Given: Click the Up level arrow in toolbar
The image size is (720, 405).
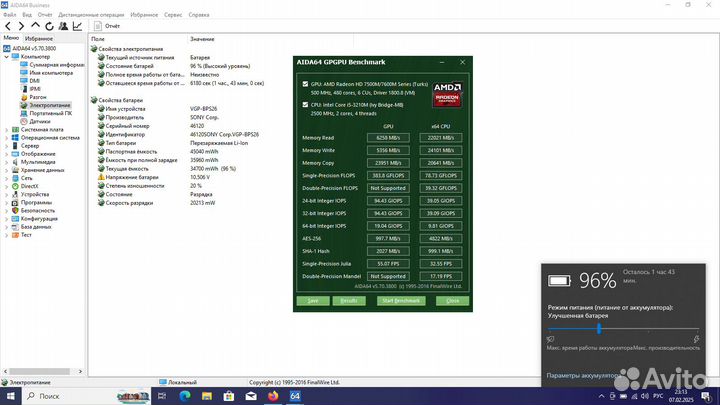Looking at the screenshot, I should 35,26.
